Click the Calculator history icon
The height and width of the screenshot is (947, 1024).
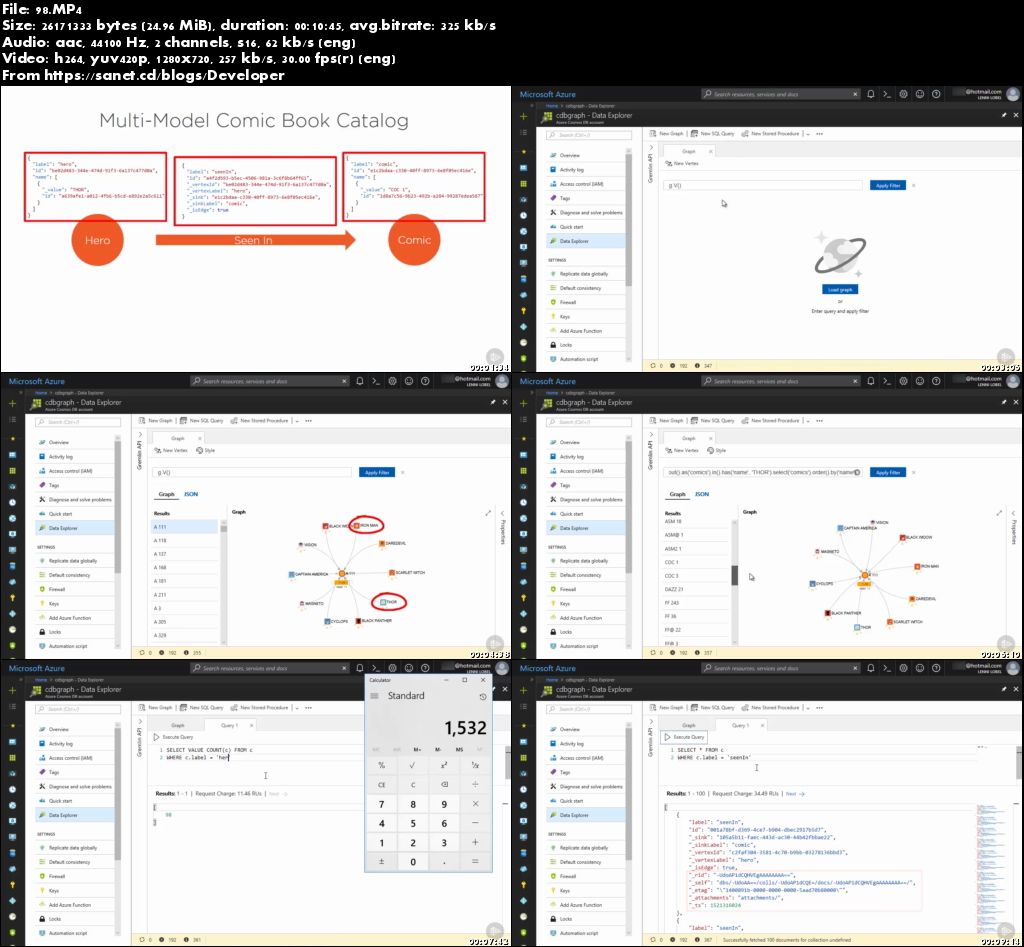coord(483,696)
